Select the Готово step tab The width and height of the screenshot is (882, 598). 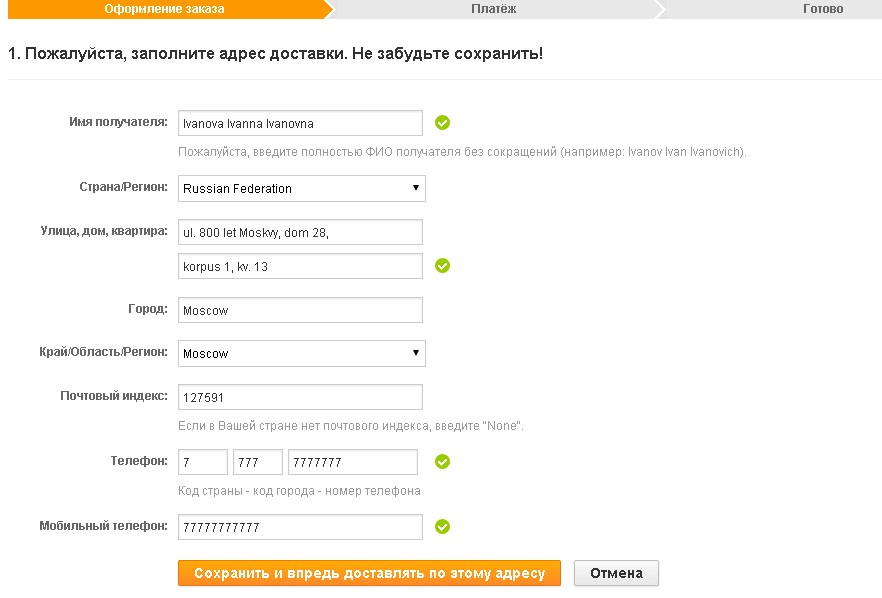pos(823,9)
